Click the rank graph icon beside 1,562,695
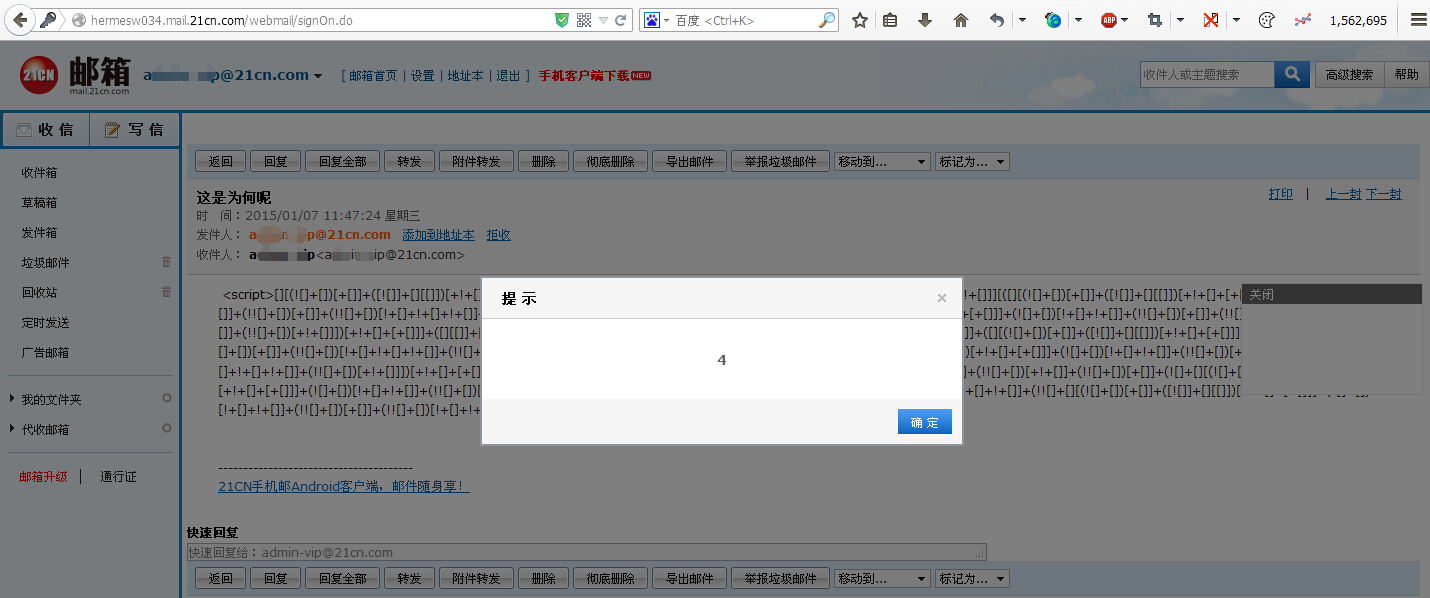 click(x=1302, y=20)
